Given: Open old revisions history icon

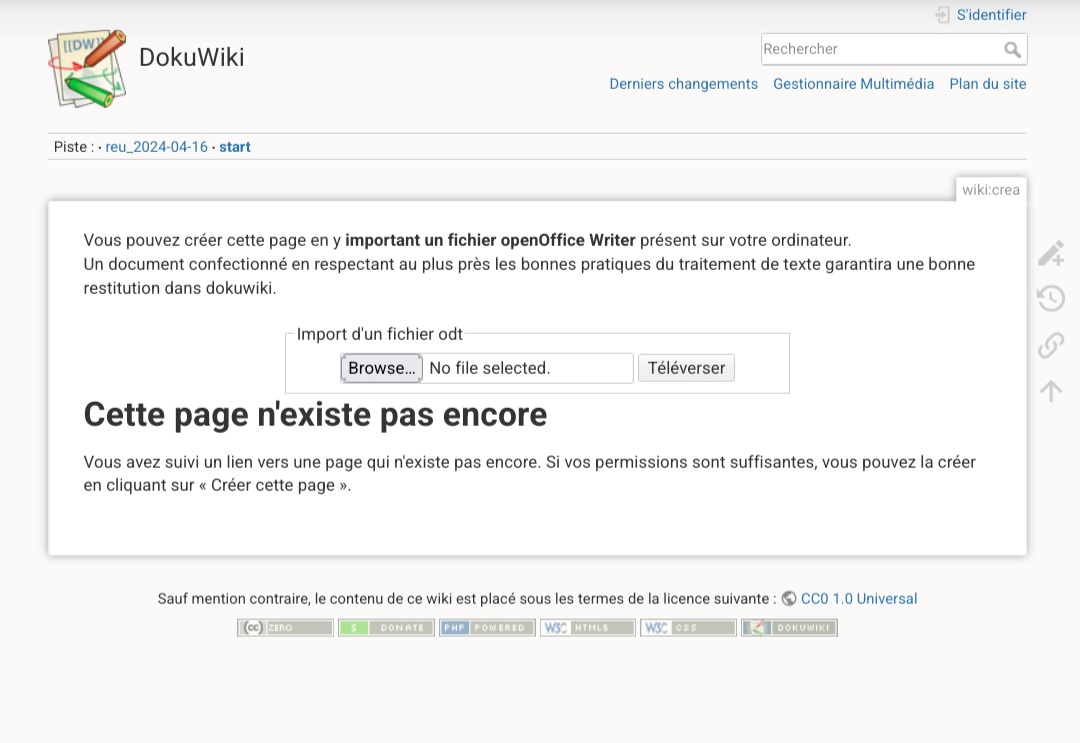Looking at the screenshot, I should (1050, 299).
